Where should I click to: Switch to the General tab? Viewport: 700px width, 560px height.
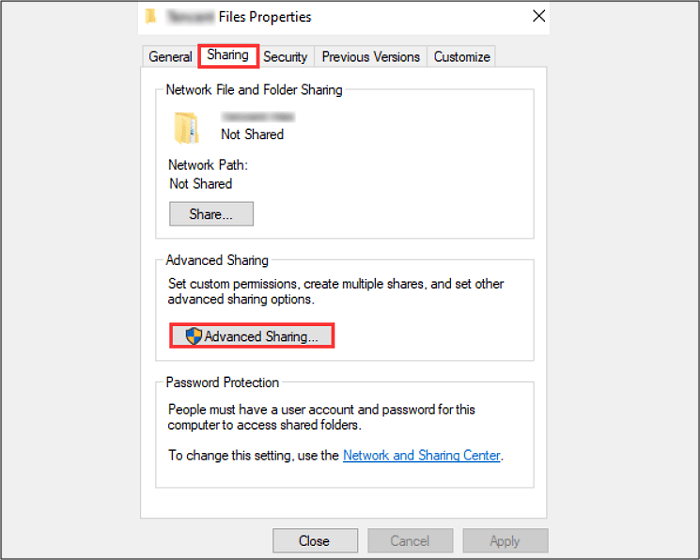coord(170,57)
